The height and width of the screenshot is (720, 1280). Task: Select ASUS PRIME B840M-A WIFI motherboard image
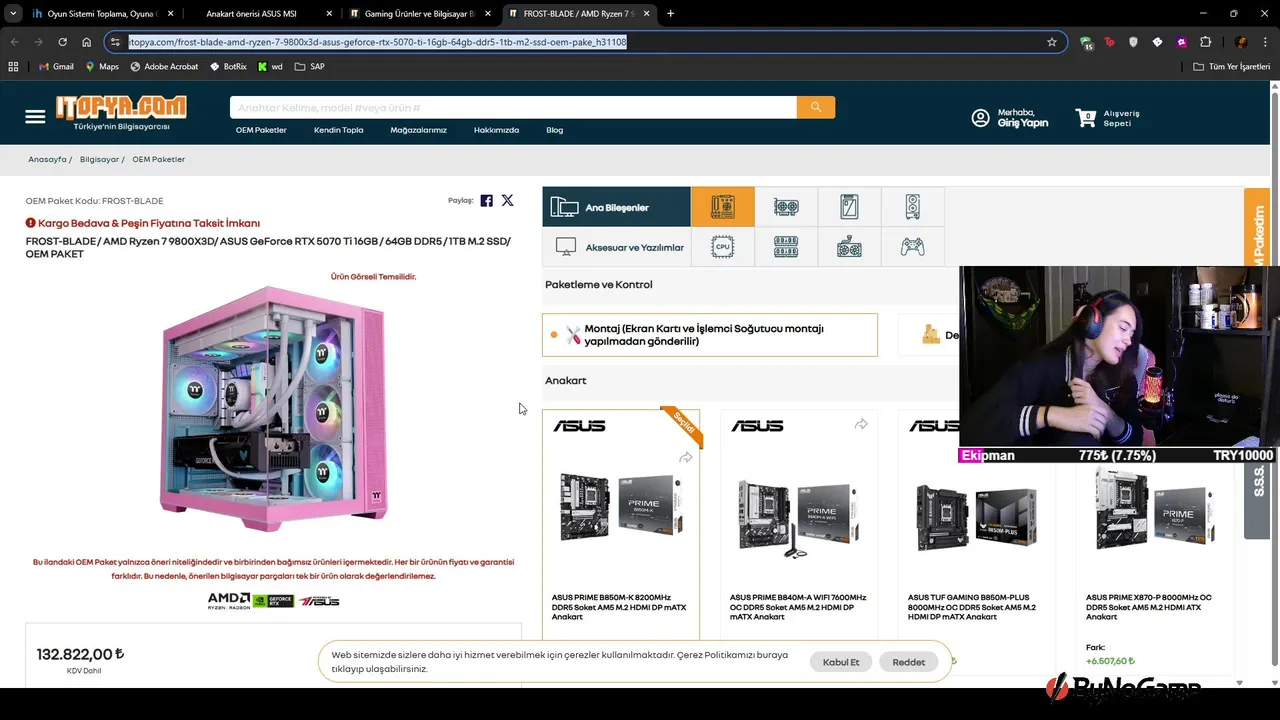coord(799,516)
